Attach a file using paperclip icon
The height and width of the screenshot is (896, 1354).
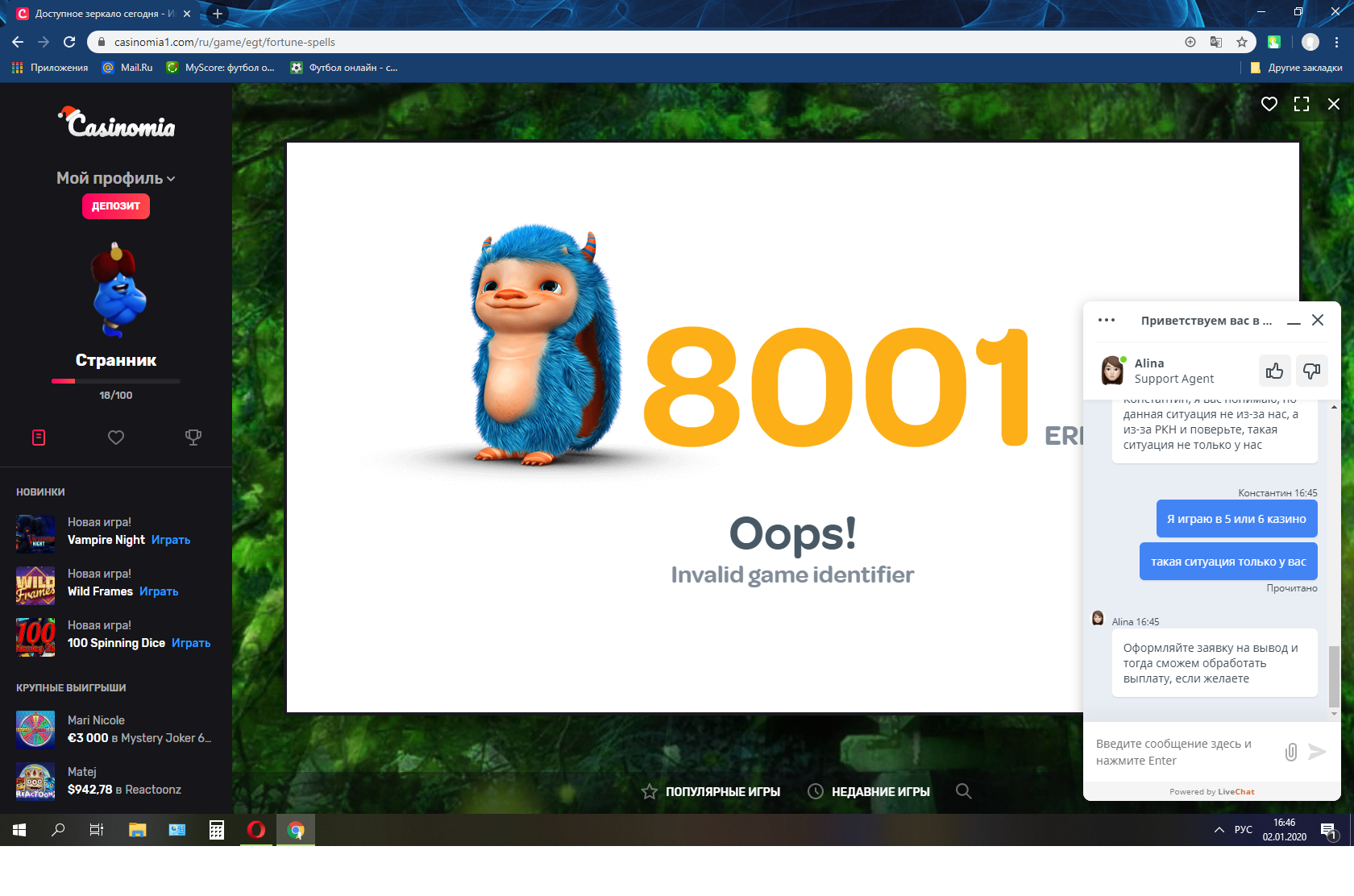(1291, 752)
